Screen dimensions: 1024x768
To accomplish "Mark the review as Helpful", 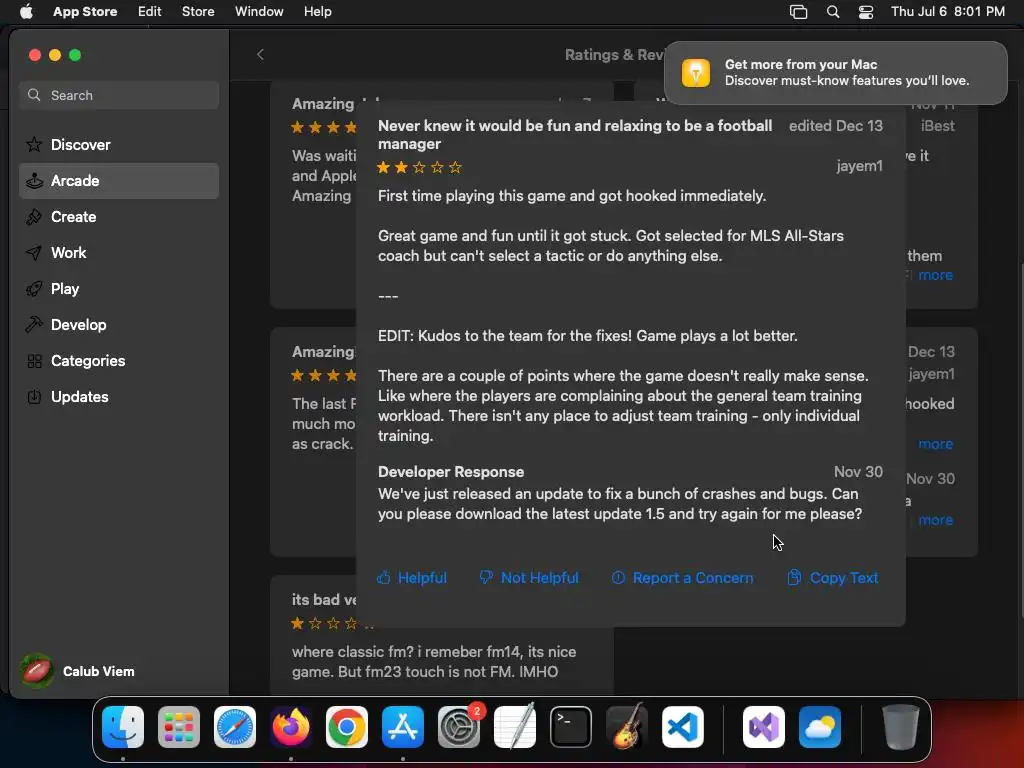I will (x=412, y=577).
